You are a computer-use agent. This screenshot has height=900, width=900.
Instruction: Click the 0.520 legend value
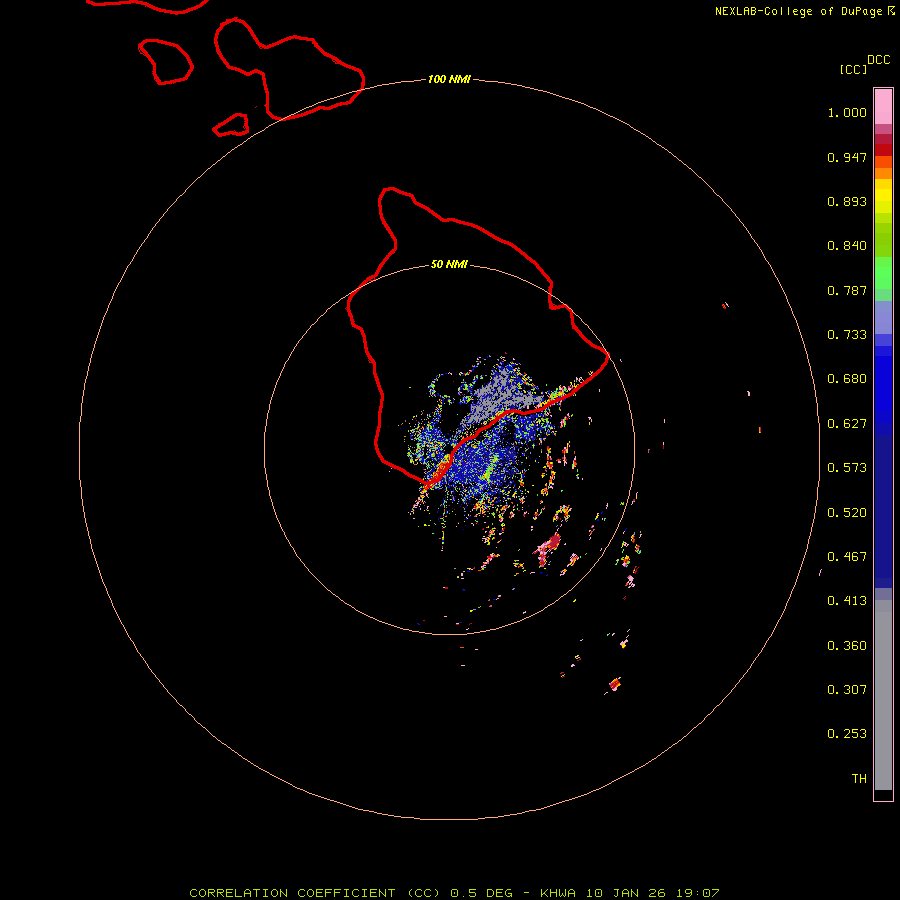click(847, 513)
